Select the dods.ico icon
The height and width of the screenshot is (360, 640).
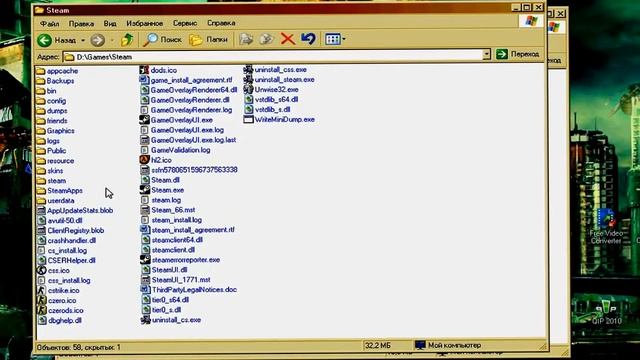144,70
